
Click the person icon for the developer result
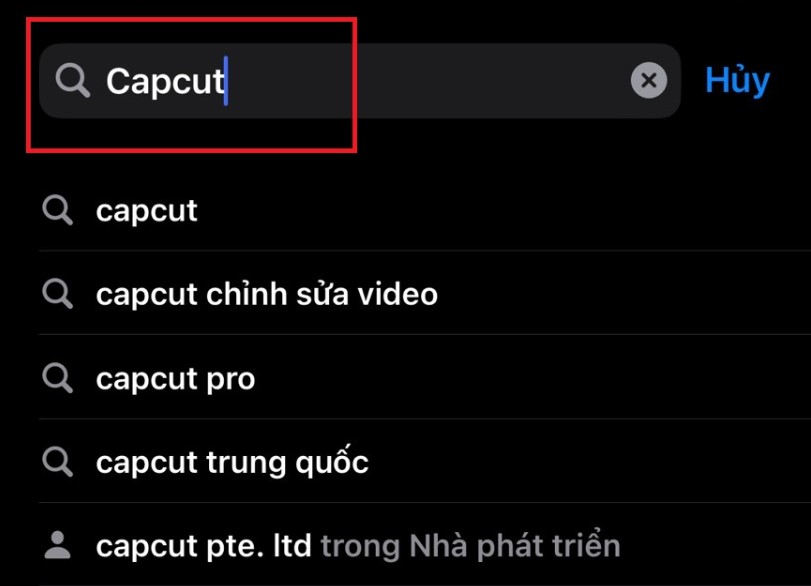pyautogui.click(x=57, y=545)
